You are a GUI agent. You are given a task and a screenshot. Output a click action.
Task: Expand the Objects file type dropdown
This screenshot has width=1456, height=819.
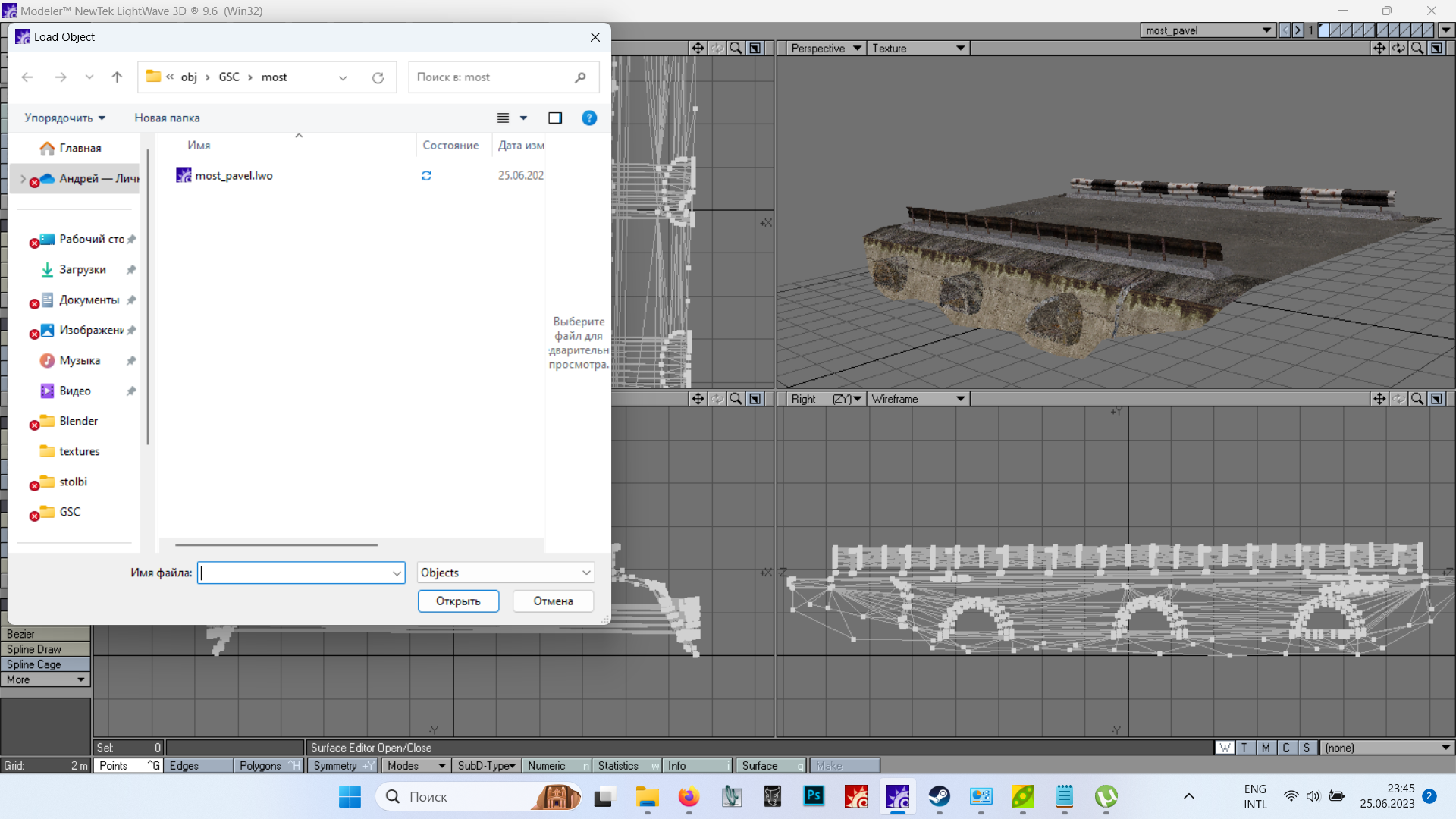[x=586, y=573]
